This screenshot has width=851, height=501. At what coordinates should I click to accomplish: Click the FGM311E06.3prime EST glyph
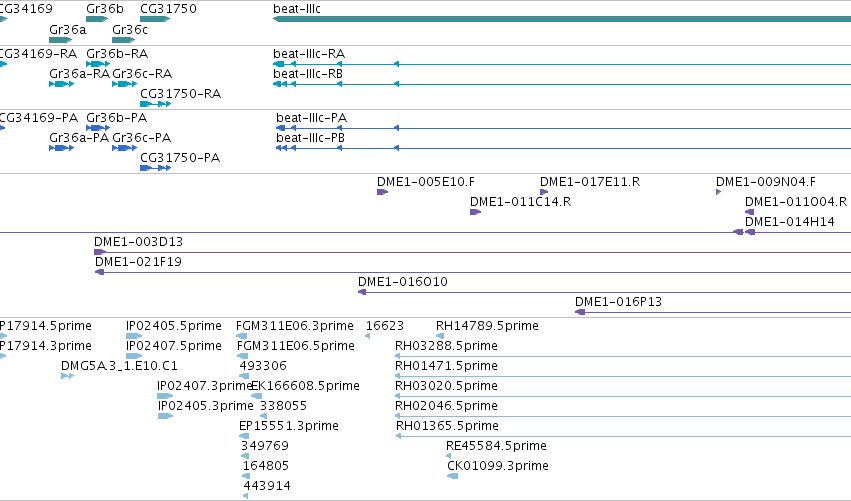pos(242,336)
